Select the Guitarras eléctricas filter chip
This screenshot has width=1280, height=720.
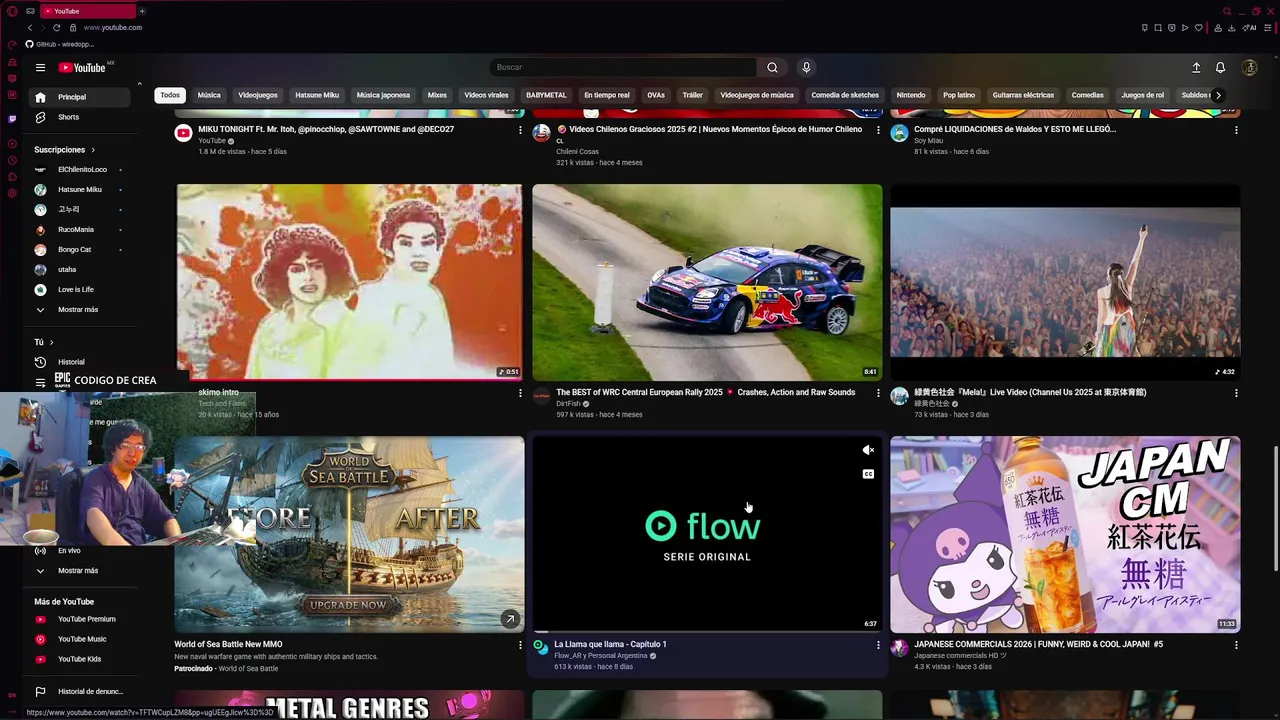(x=1023, y=95)
